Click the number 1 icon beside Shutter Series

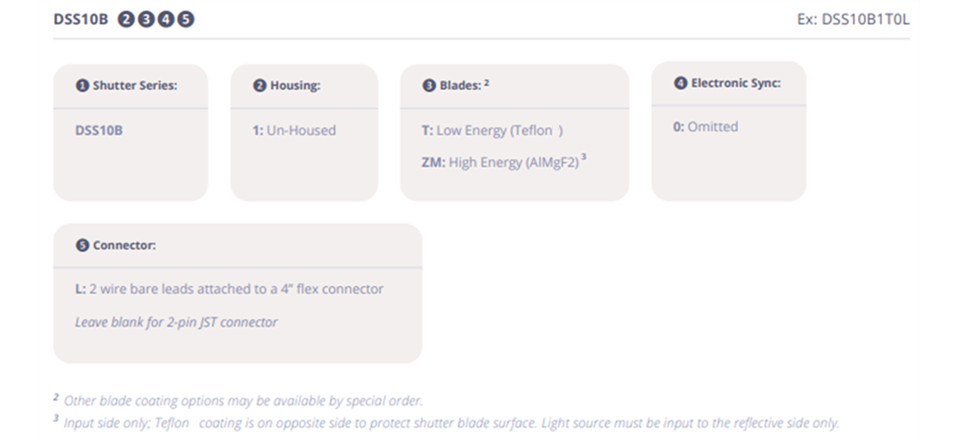(x=83, y=85)
